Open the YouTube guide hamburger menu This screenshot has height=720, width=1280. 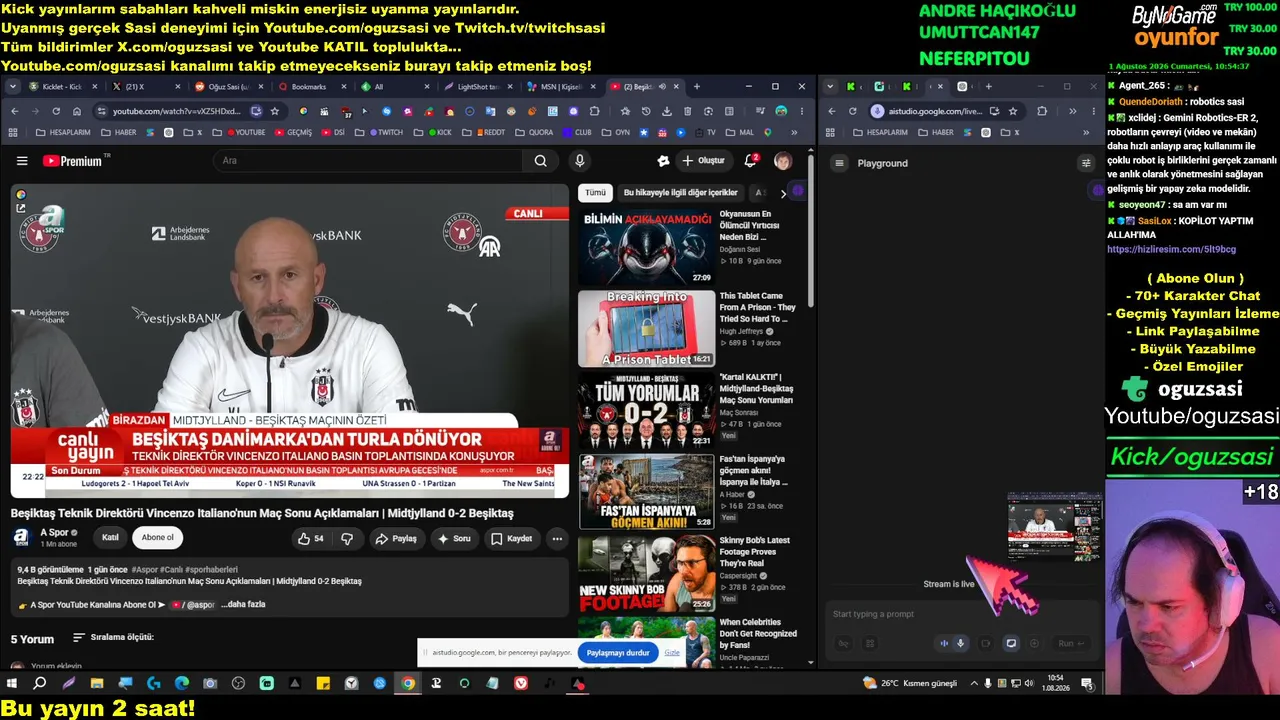click(x=22, y=161)
